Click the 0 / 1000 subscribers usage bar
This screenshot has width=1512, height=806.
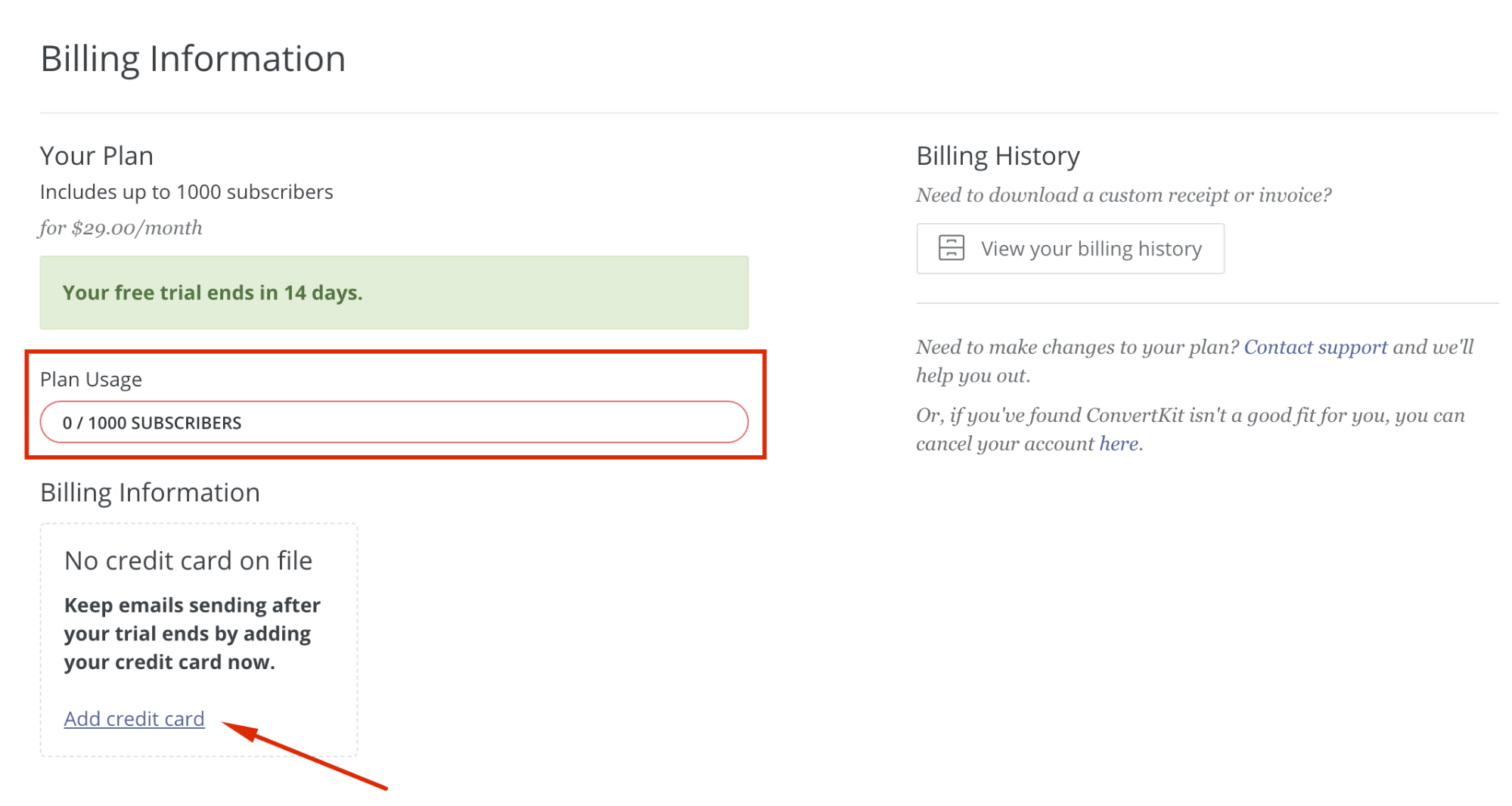pyautogui.click(x=394, y=422)
